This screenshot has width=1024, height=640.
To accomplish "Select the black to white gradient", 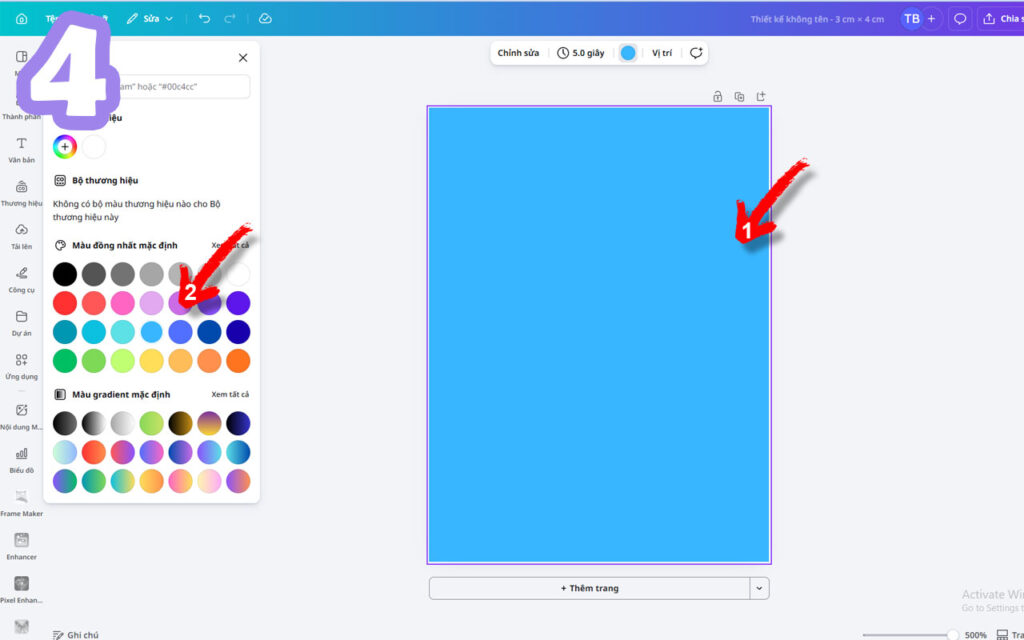I will [93, 423].
